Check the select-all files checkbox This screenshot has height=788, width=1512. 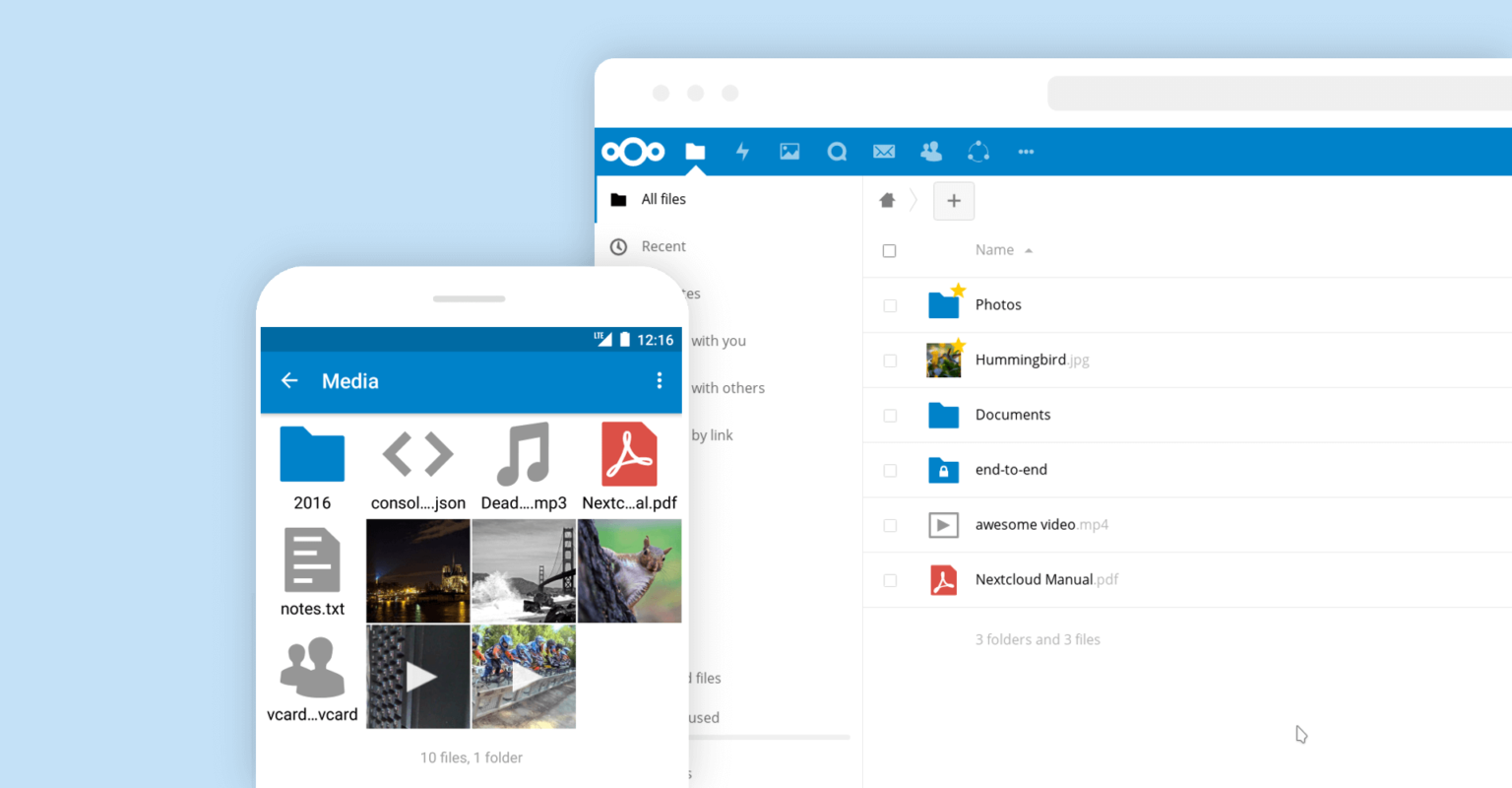tap(889, 250)
